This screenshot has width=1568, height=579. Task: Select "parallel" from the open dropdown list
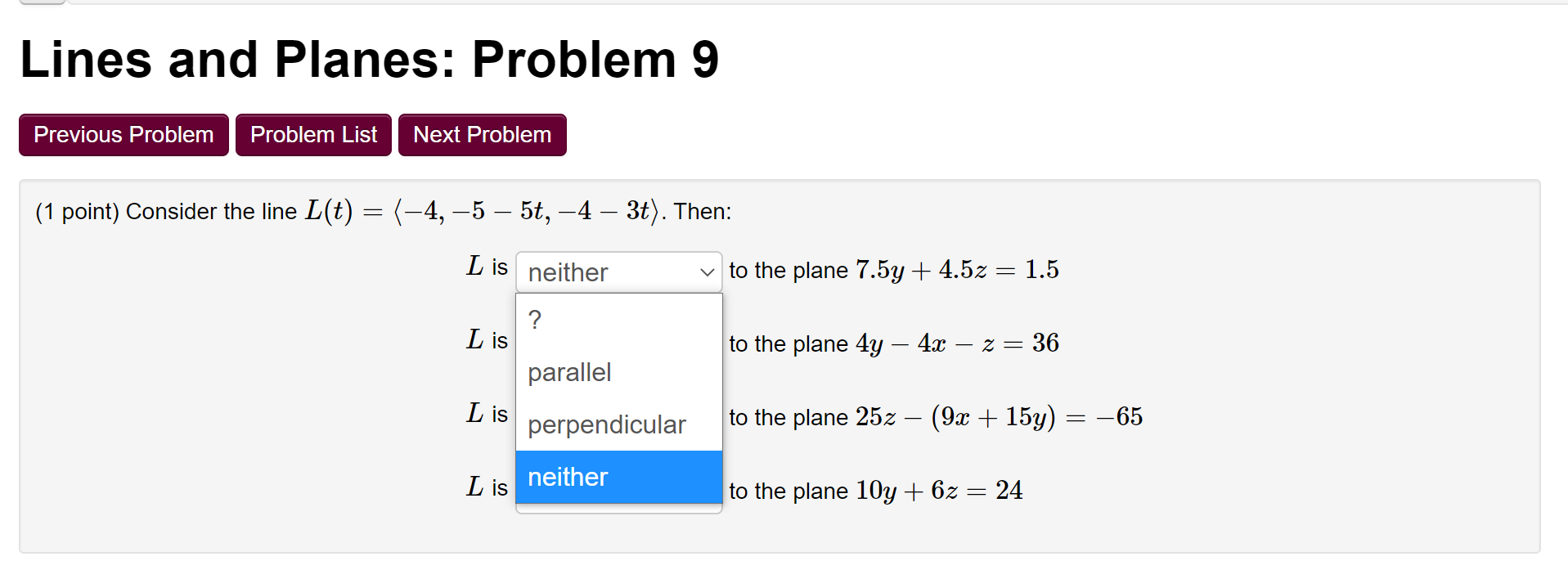(568, 372)
